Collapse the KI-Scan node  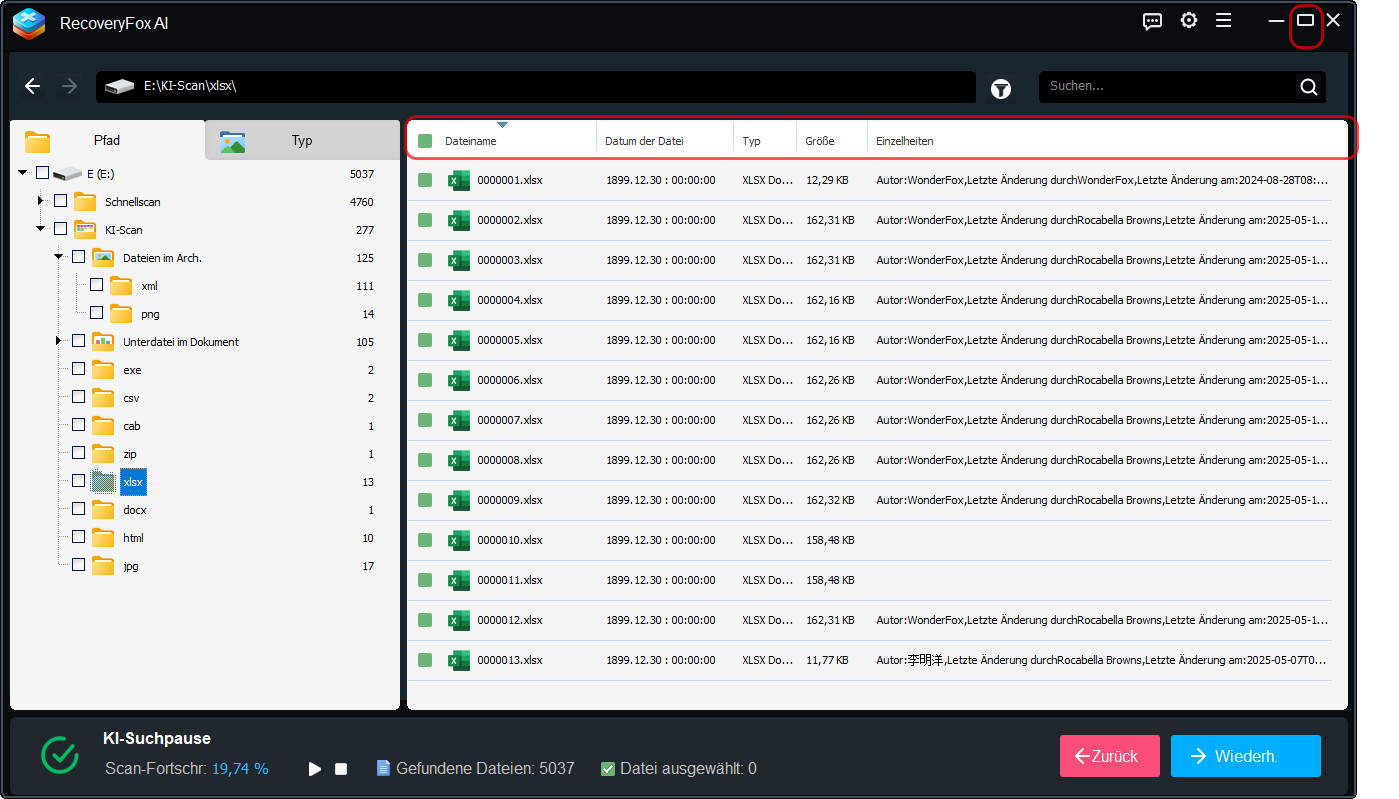coord(41,230)
